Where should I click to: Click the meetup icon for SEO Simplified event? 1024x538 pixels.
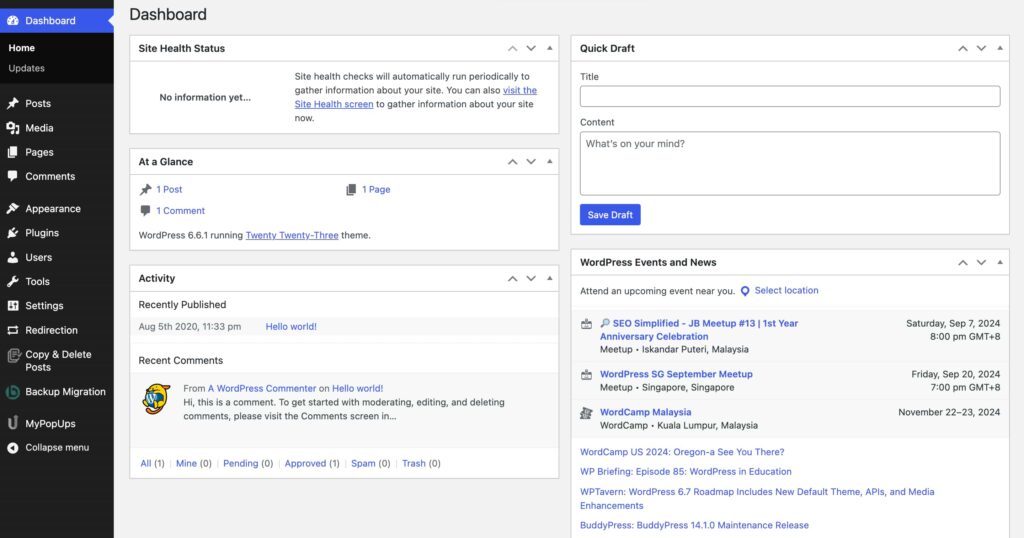pos(586,324)
